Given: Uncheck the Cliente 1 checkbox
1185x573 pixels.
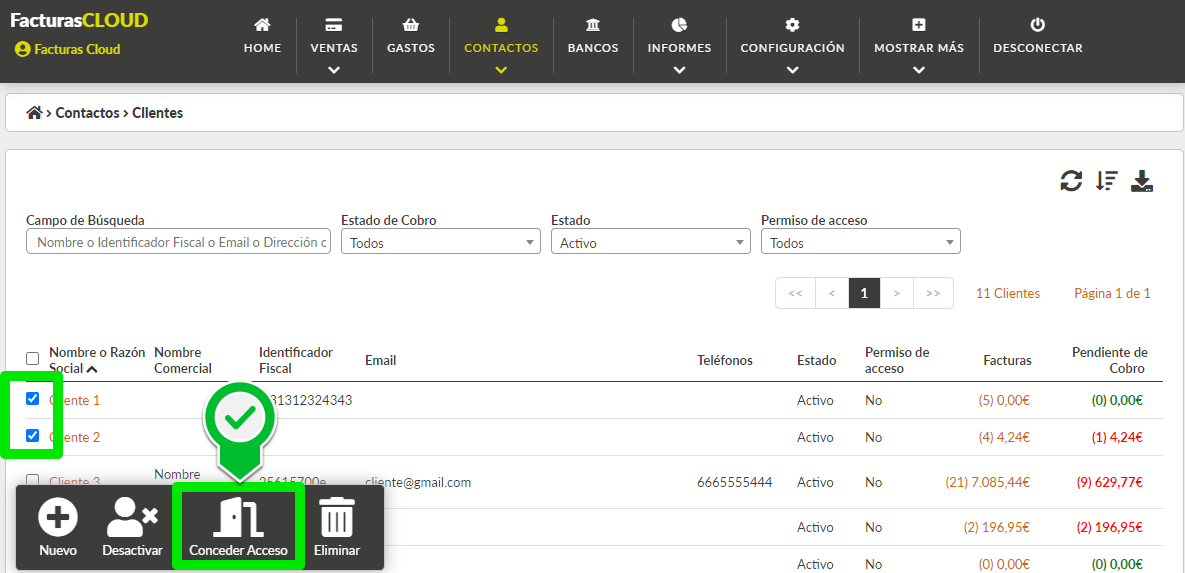Looking at the screenshot, I should (x=32, y=398).
